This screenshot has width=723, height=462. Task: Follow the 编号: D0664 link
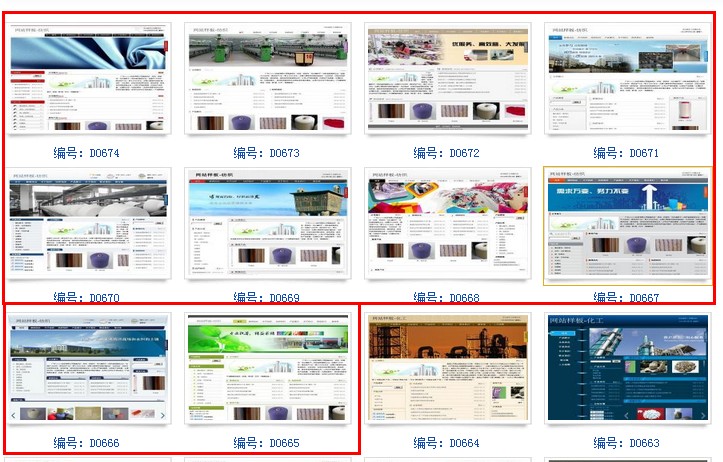[447, 443]
